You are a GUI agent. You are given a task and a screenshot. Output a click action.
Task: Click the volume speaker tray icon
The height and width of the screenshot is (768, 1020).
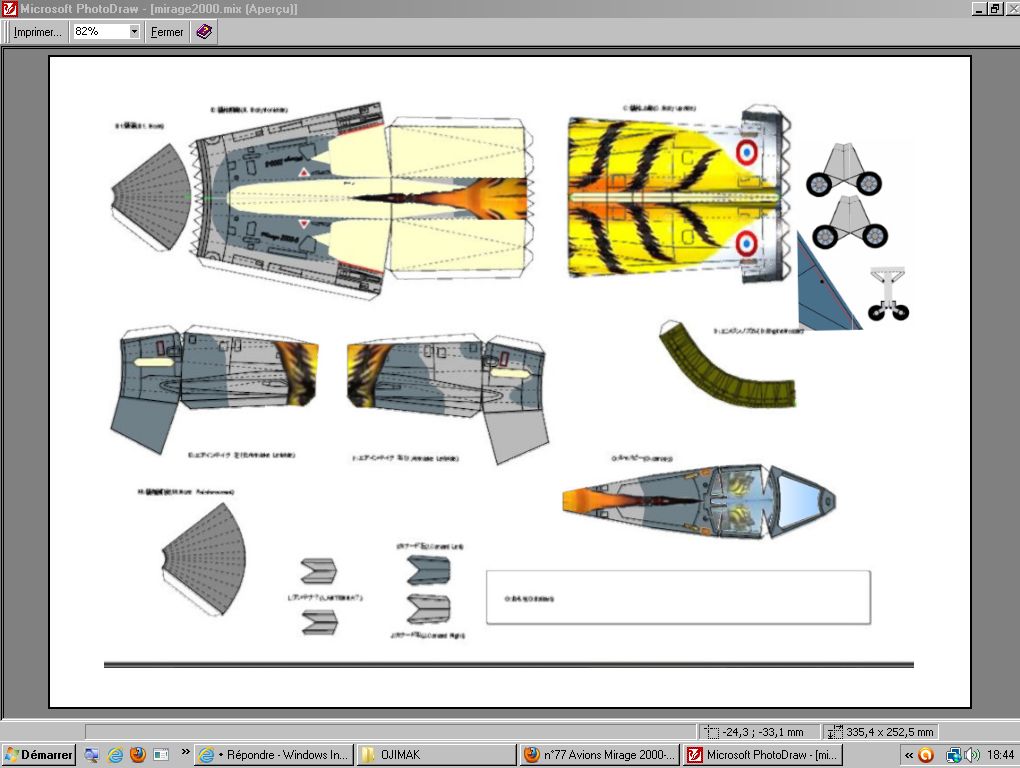click(x=972, y=755)
